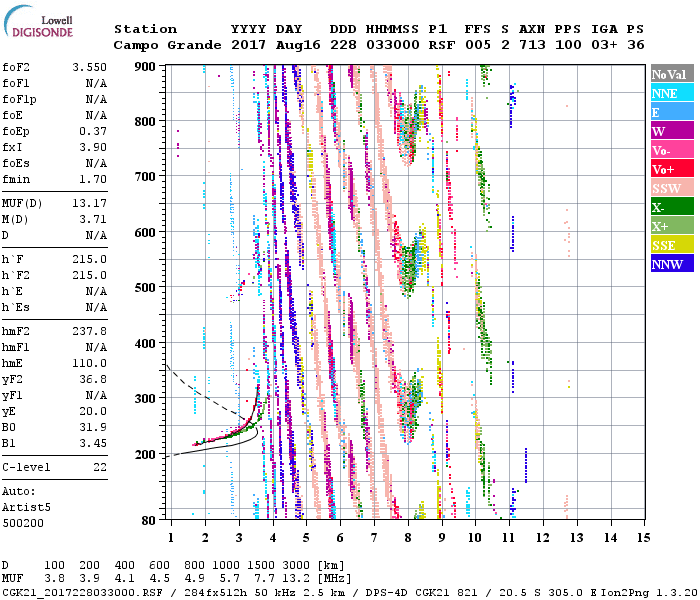Image resolution: width=700 pixels, height=600 pixels.
Task: Select the blue NNW legend swatch
Action: click(x=672, y=263)
